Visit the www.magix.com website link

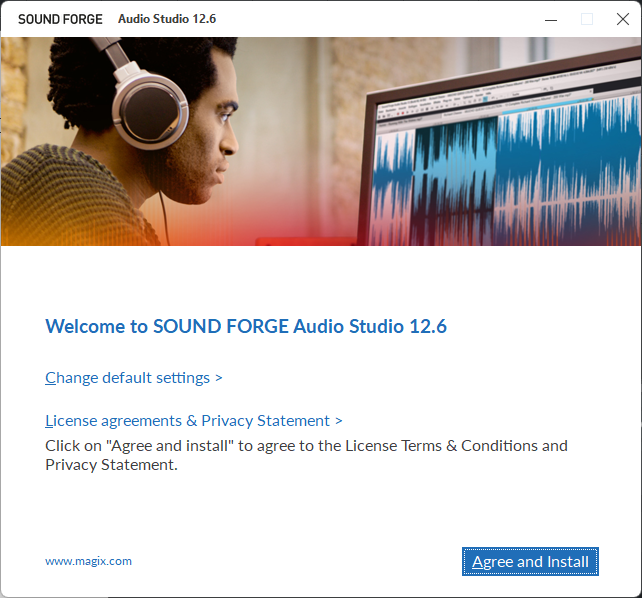pos(88,561)
